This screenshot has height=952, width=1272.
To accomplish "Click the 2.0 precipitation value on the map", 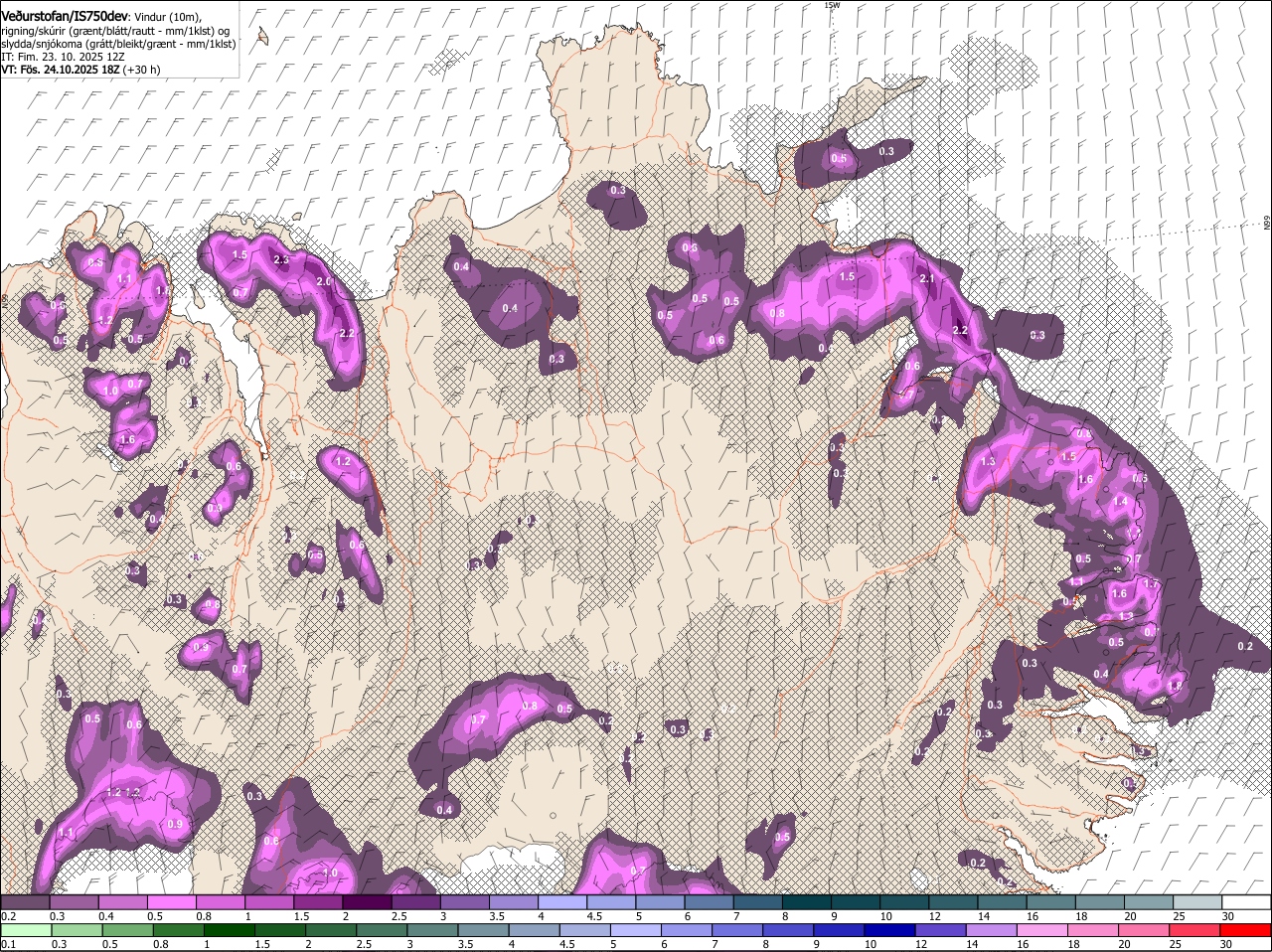I will coord(324,281).
